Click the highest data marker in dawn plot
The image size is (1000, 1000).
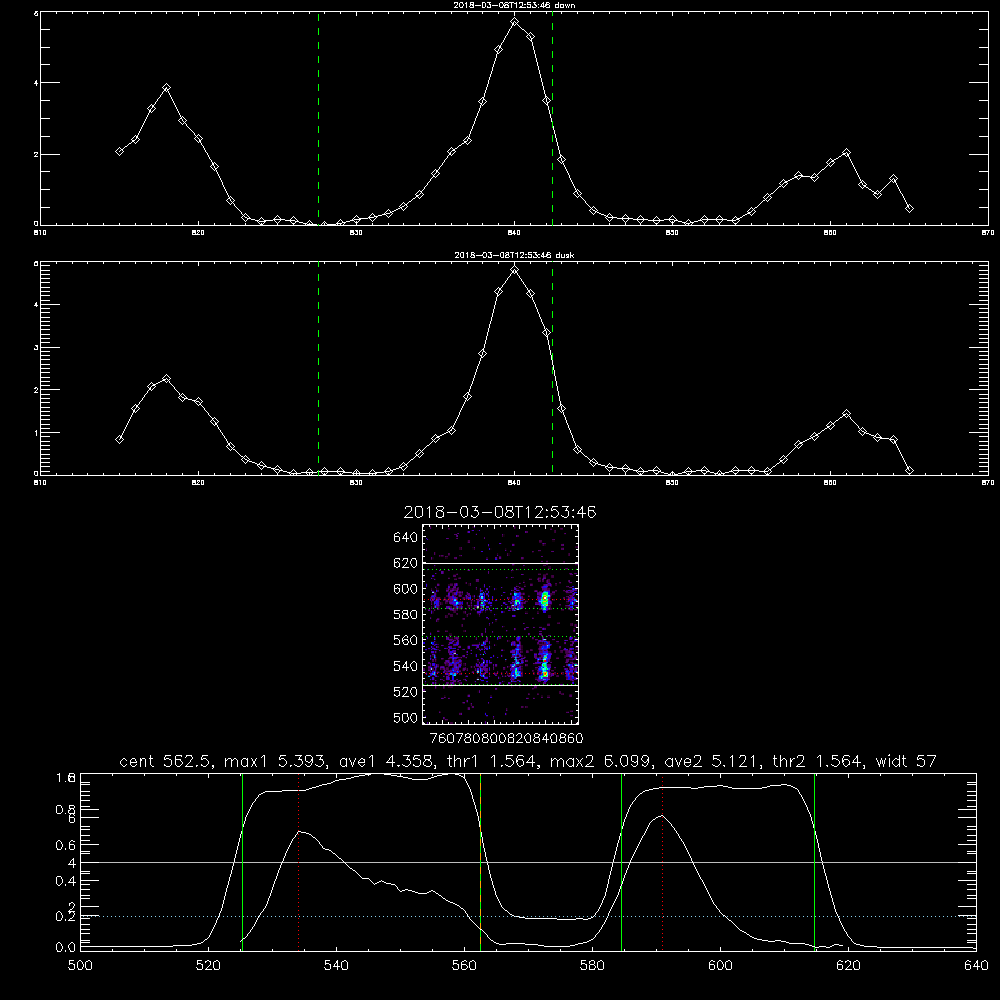tap(515, 22)
